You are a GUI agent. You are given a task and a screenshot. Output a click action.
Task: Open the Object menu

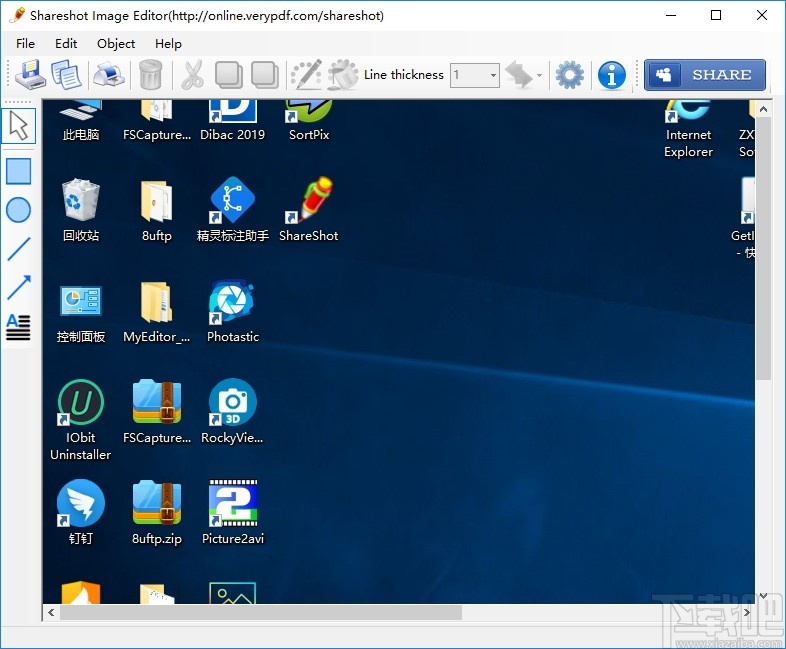pos(116,43)
